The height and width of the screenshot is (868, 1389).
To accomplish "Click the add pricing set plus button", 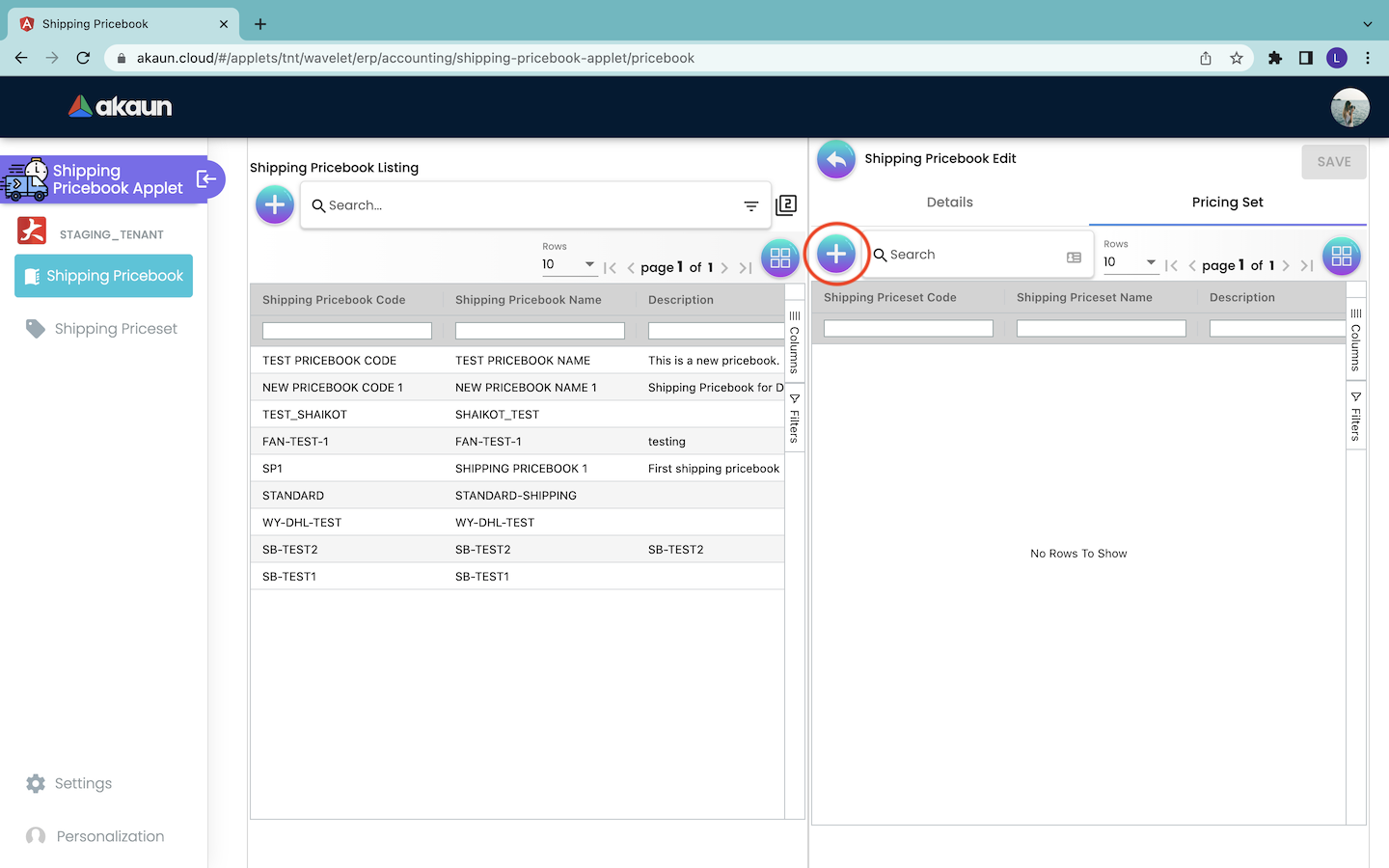I will [x=836, y=255].
